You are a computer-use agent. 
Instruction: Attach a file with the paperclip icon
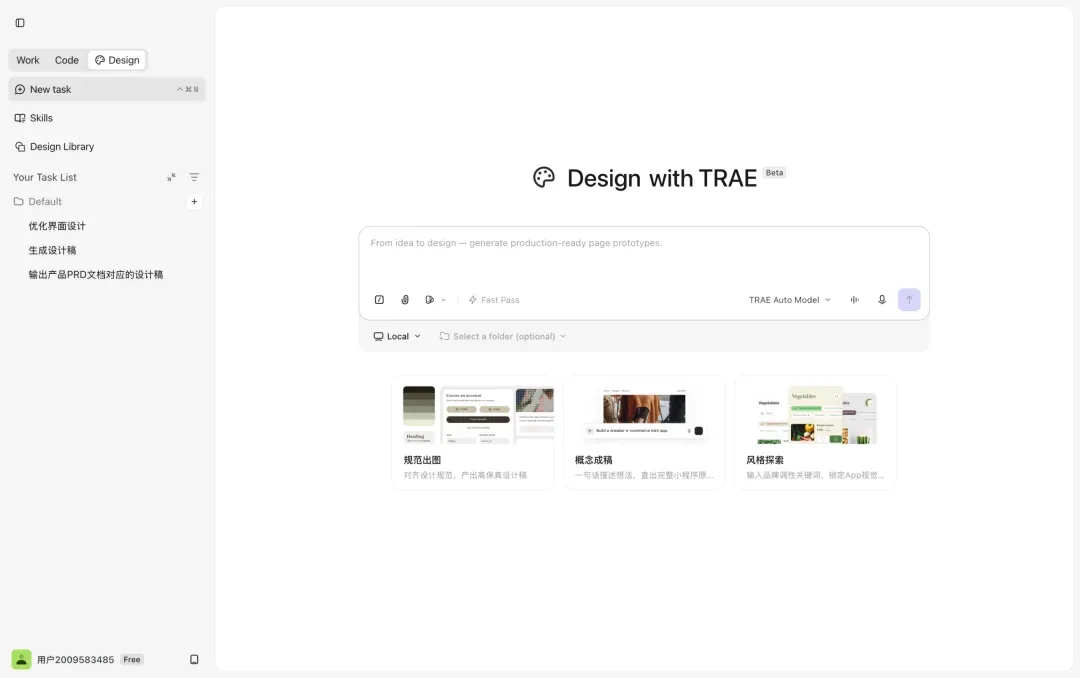click(405, 300)
